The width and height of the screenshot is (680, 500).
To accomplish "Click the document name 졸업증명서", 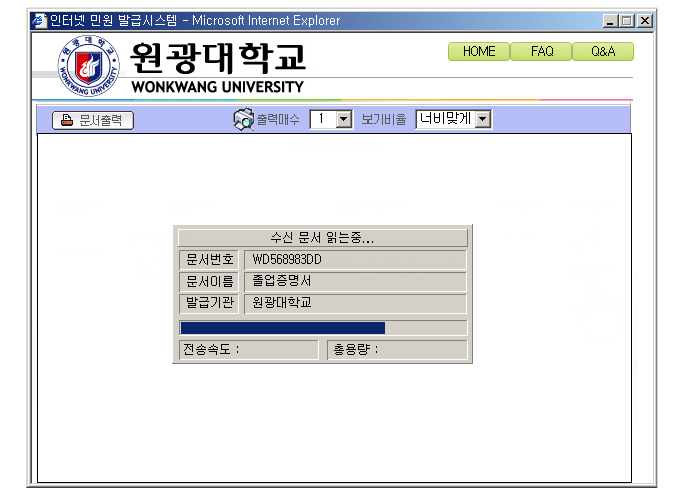I will coord(282,281).
